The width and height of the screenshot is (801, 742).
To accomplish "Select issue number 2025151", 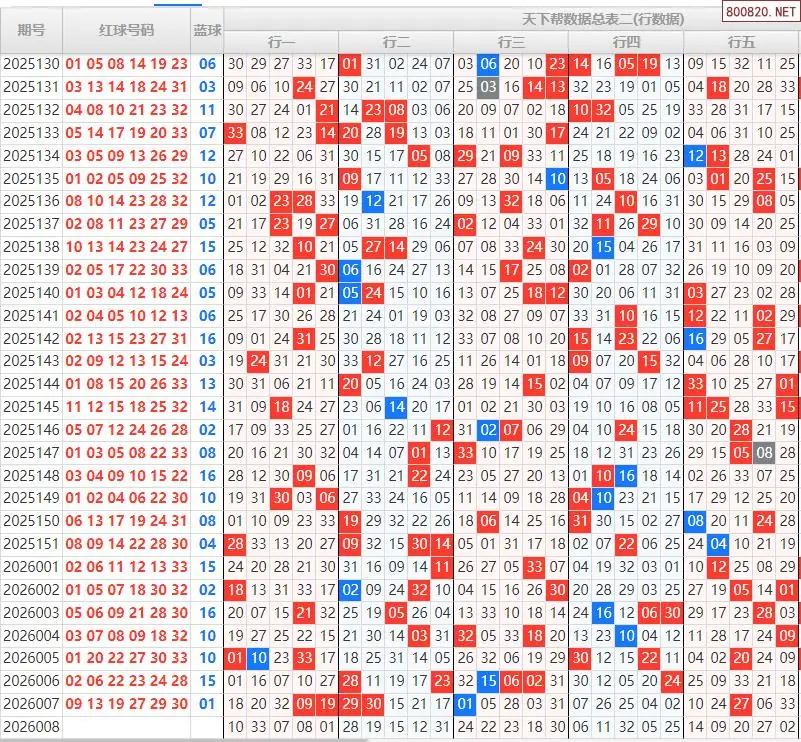I will point(31,544).
